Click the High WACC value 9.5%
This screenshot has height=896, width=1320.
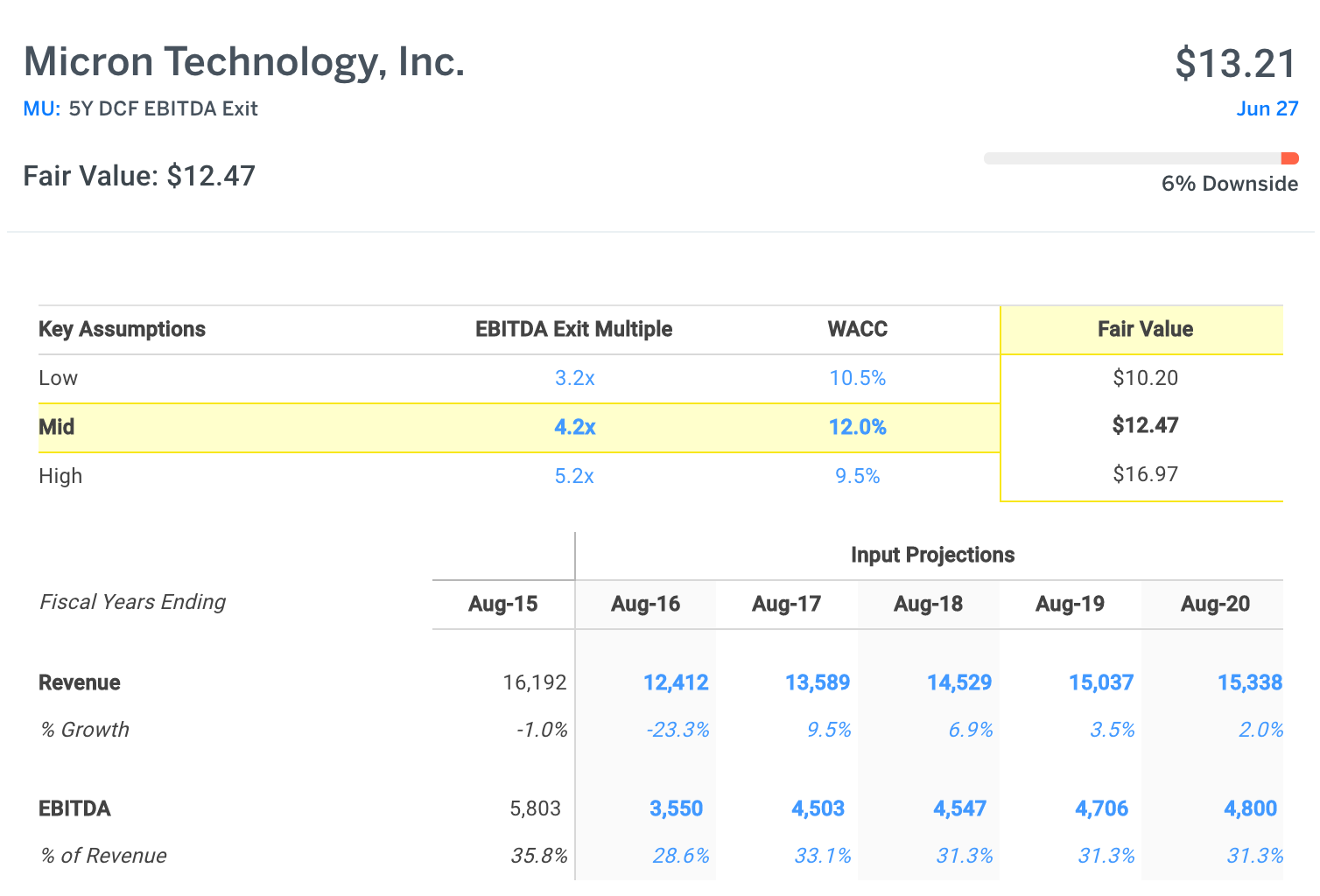tap(858, 476)
